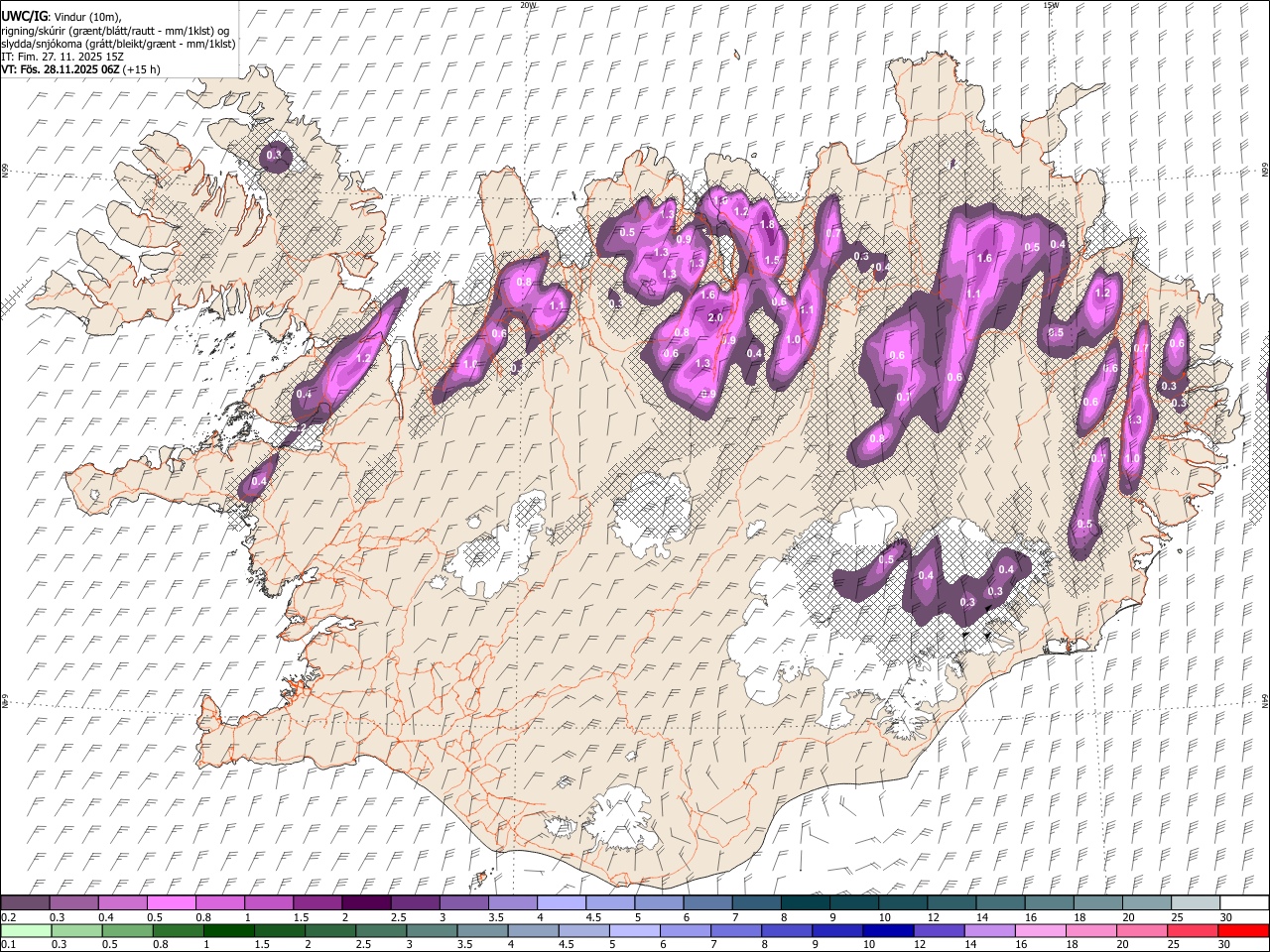Click the 'VT: Fös. 28.11.2025 06Z (+15 h)' line
1270x952 pixels.
coord(80,69)
